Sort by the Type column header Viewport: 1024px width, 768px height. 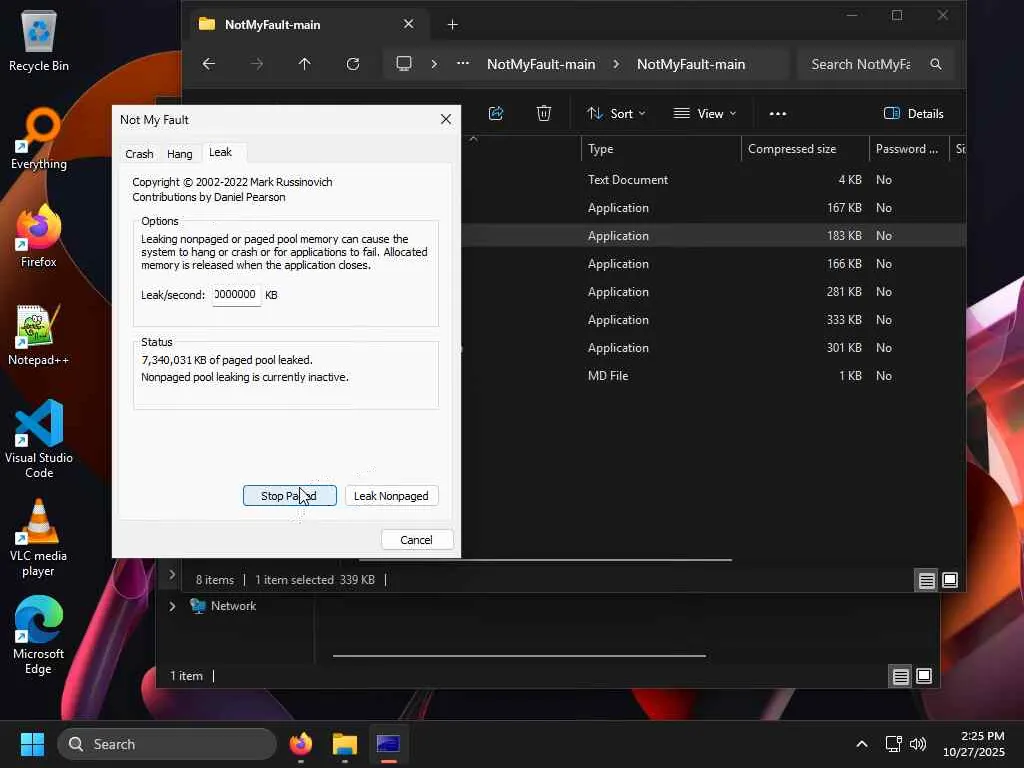point(661,149)
